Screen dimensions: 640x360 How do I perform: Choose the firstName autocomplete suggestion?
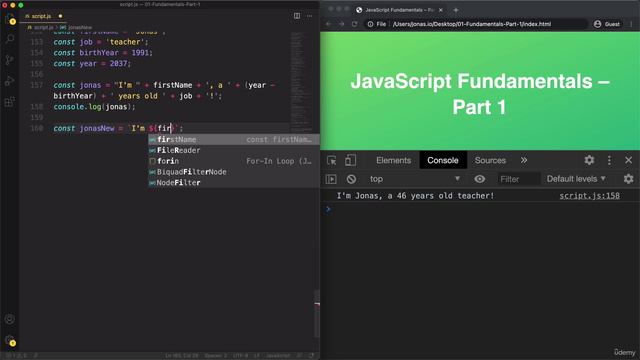tap(233, 140)
